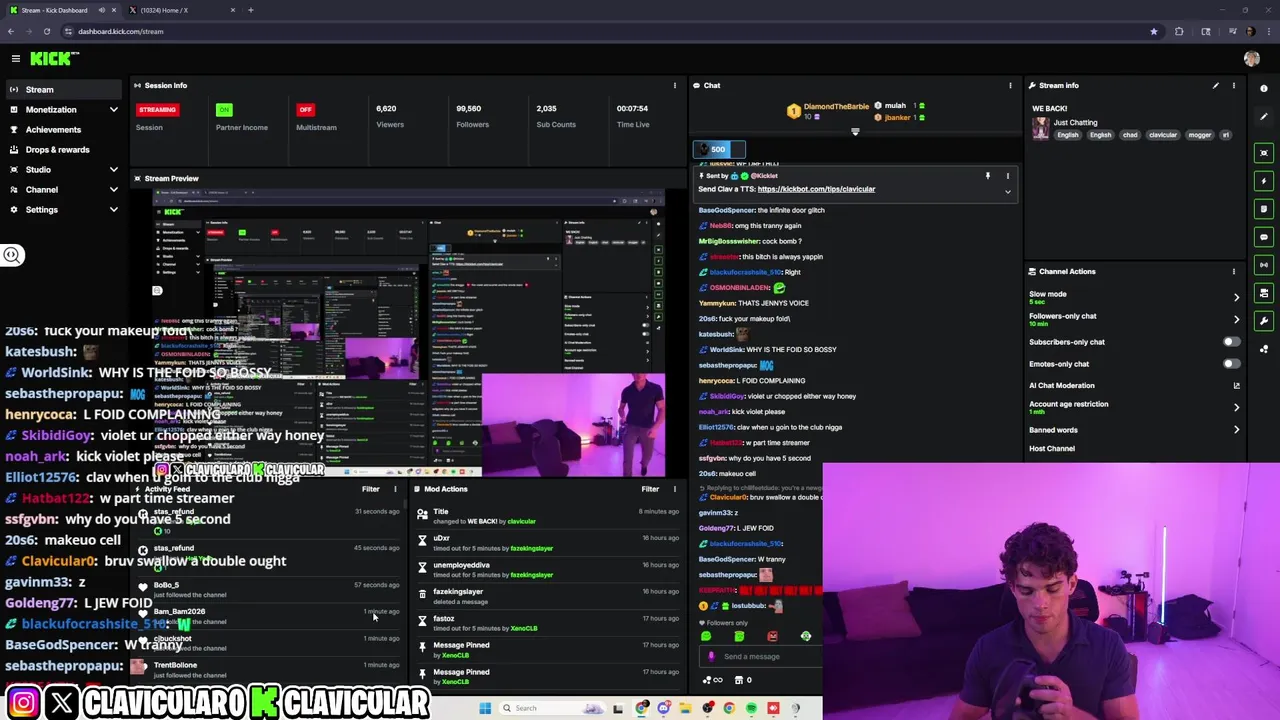Open Activity Feed options menu
The height and width of the screenshot is (720, 1280).
pyautogui.click(x=396, y=489)
